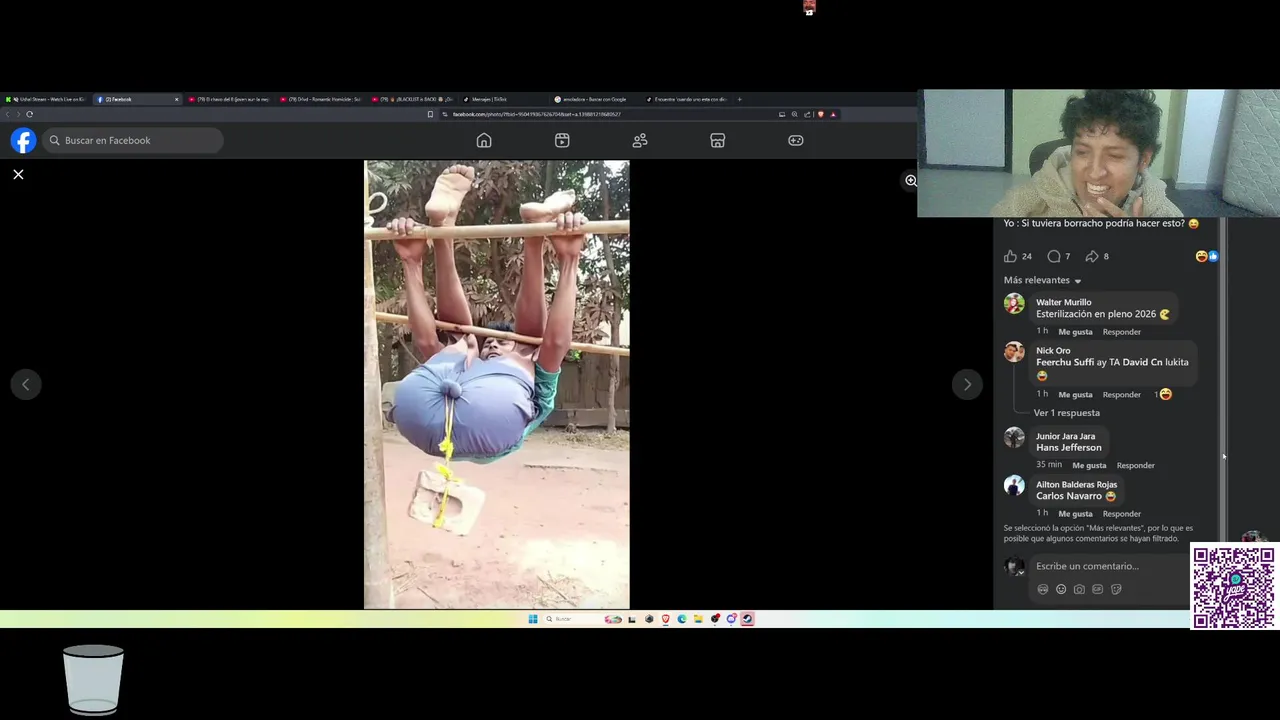Like Walter Murillo's comment
Screen dimensions: 1280x720
pyautogui.click(x=1075, y=332)
